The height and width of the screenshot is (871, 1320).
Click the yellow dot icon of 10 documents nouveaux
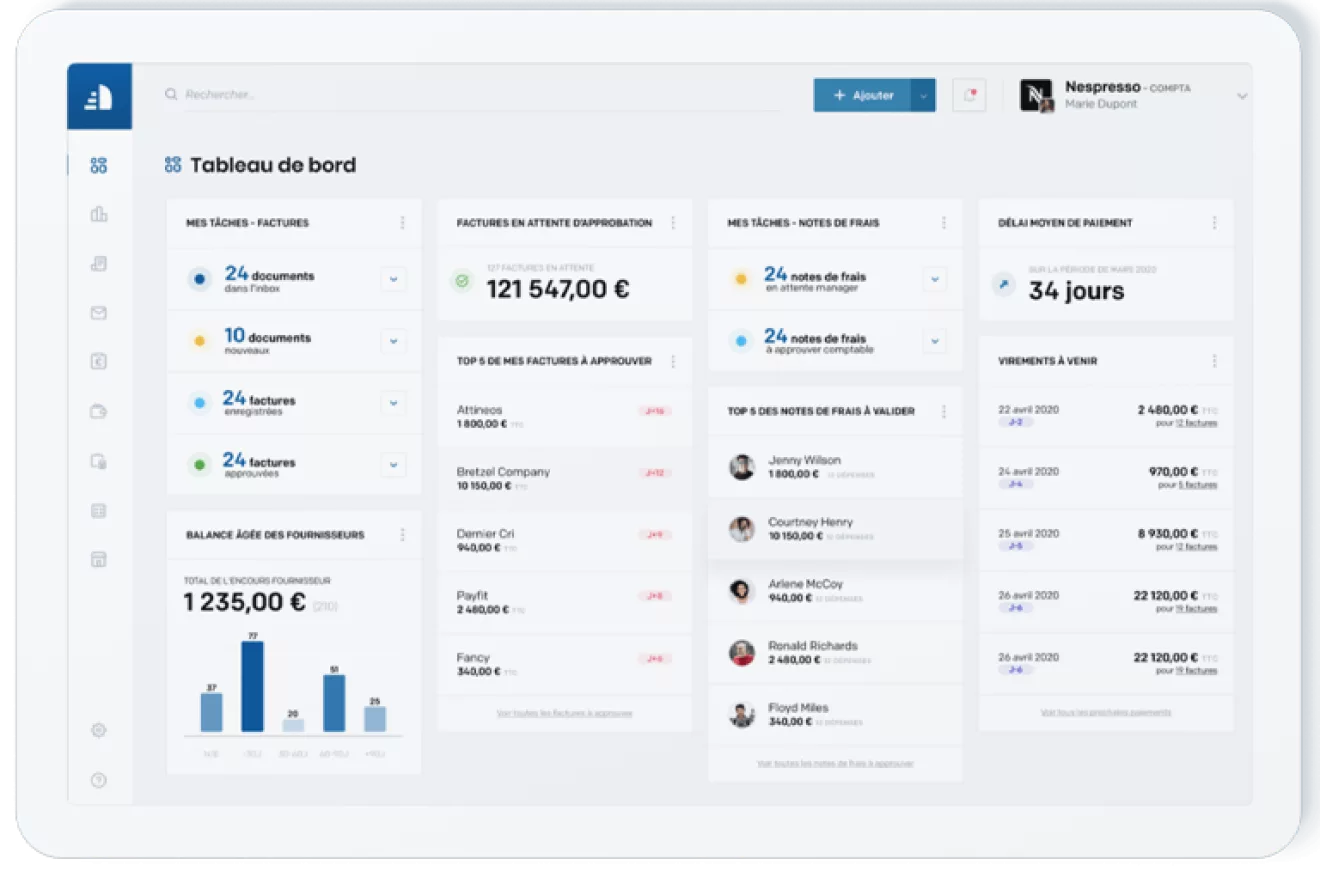200,342
